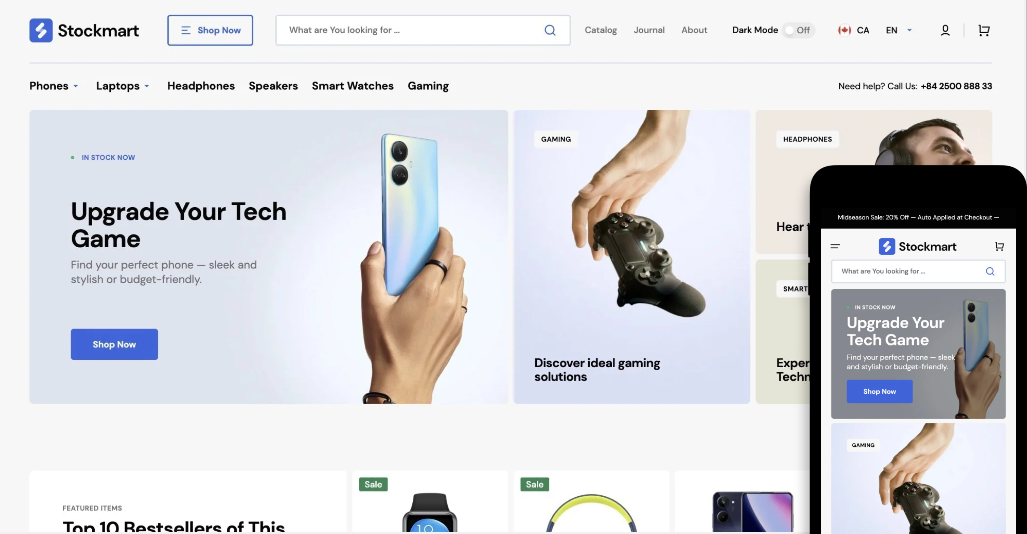This screenshot has height=534, width=1027.
Task: Click the search icon in mobile preview search field
Action: 990,271
